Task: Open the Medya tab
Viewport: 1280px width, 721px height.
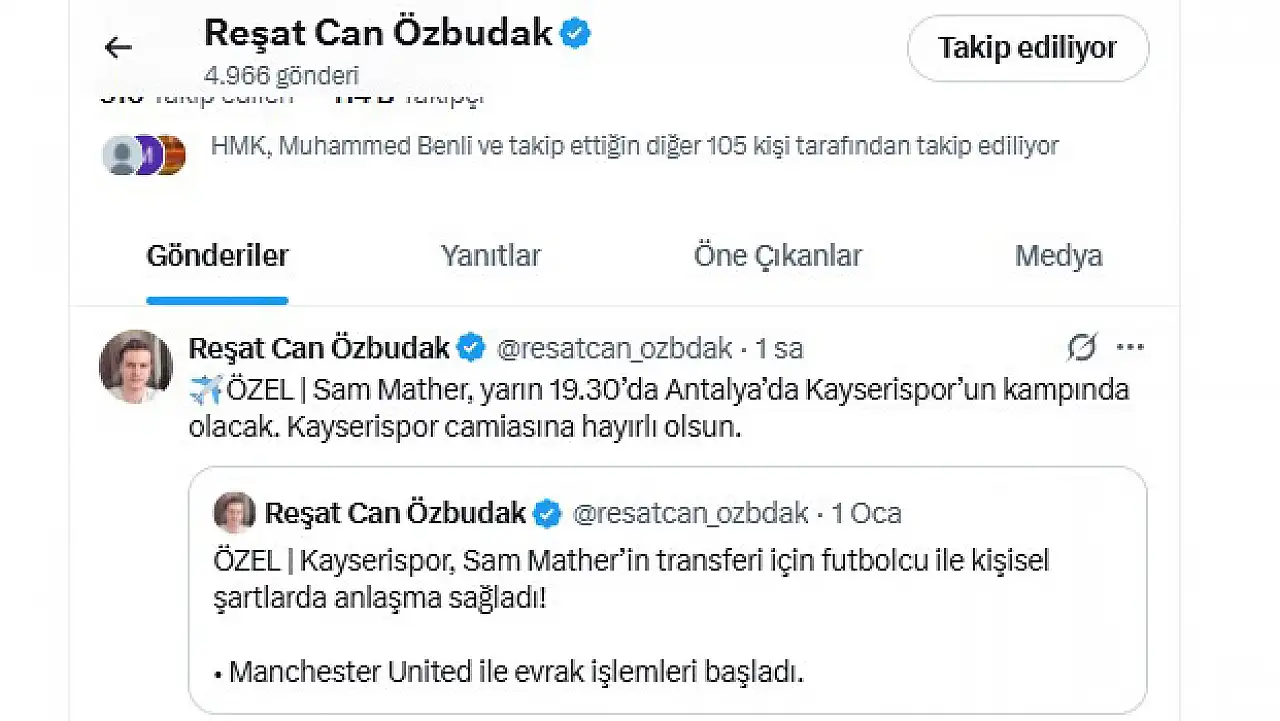Action: pyautogui.click(x=1058, y=256)
